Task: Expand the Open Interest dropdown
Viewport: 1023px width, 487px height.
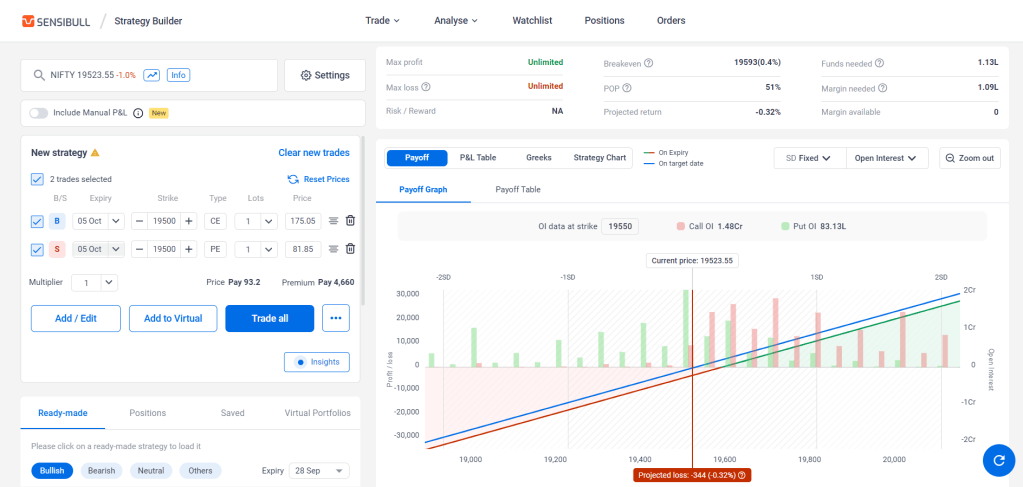Action: (887, 158)
